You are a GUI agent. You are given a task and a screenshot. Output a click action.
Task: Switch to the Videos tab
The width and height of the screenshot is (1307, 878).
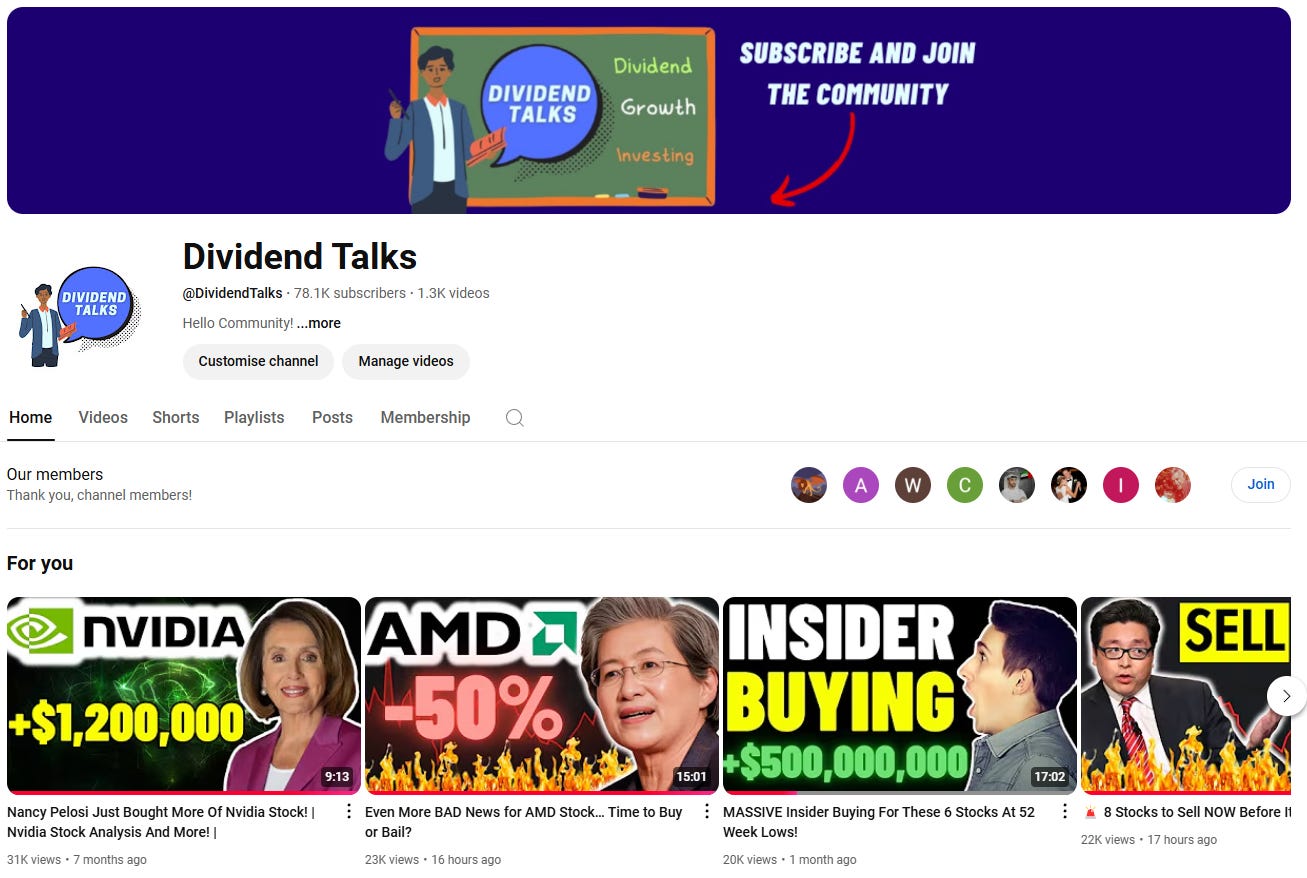tap(103, 418)
